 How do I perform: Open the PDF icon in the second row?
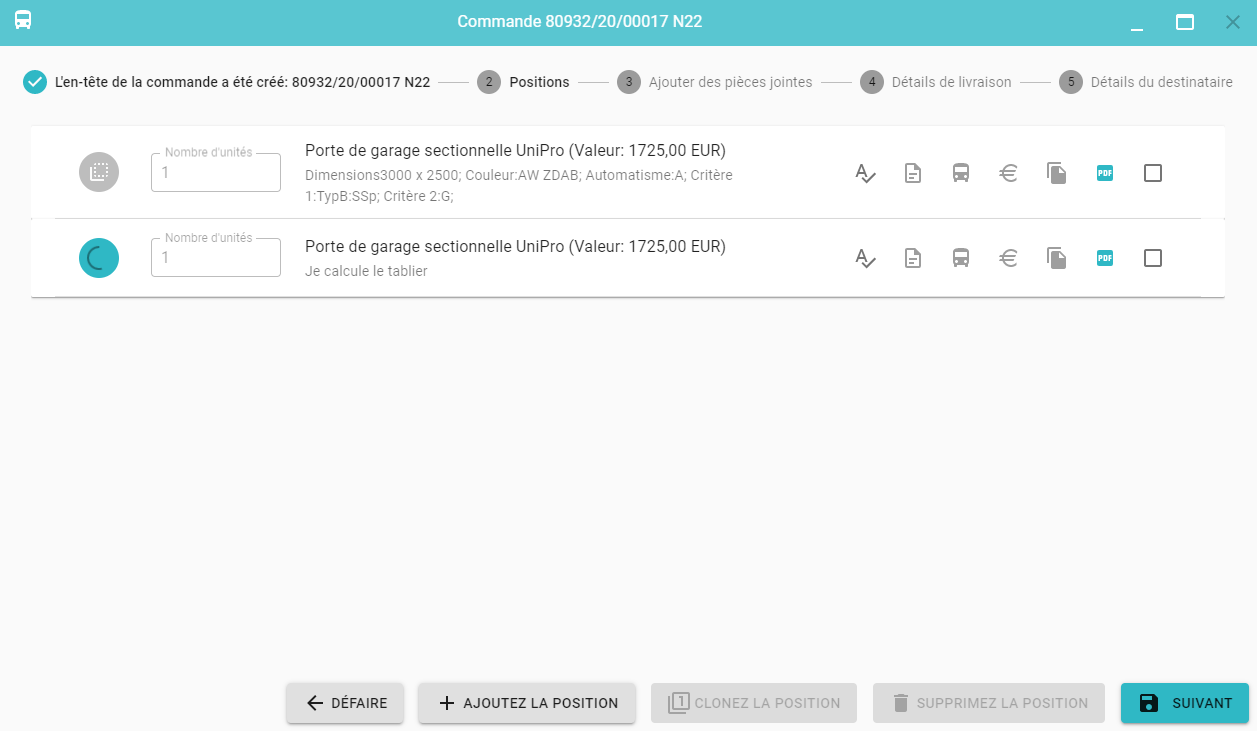[1105, 258]
